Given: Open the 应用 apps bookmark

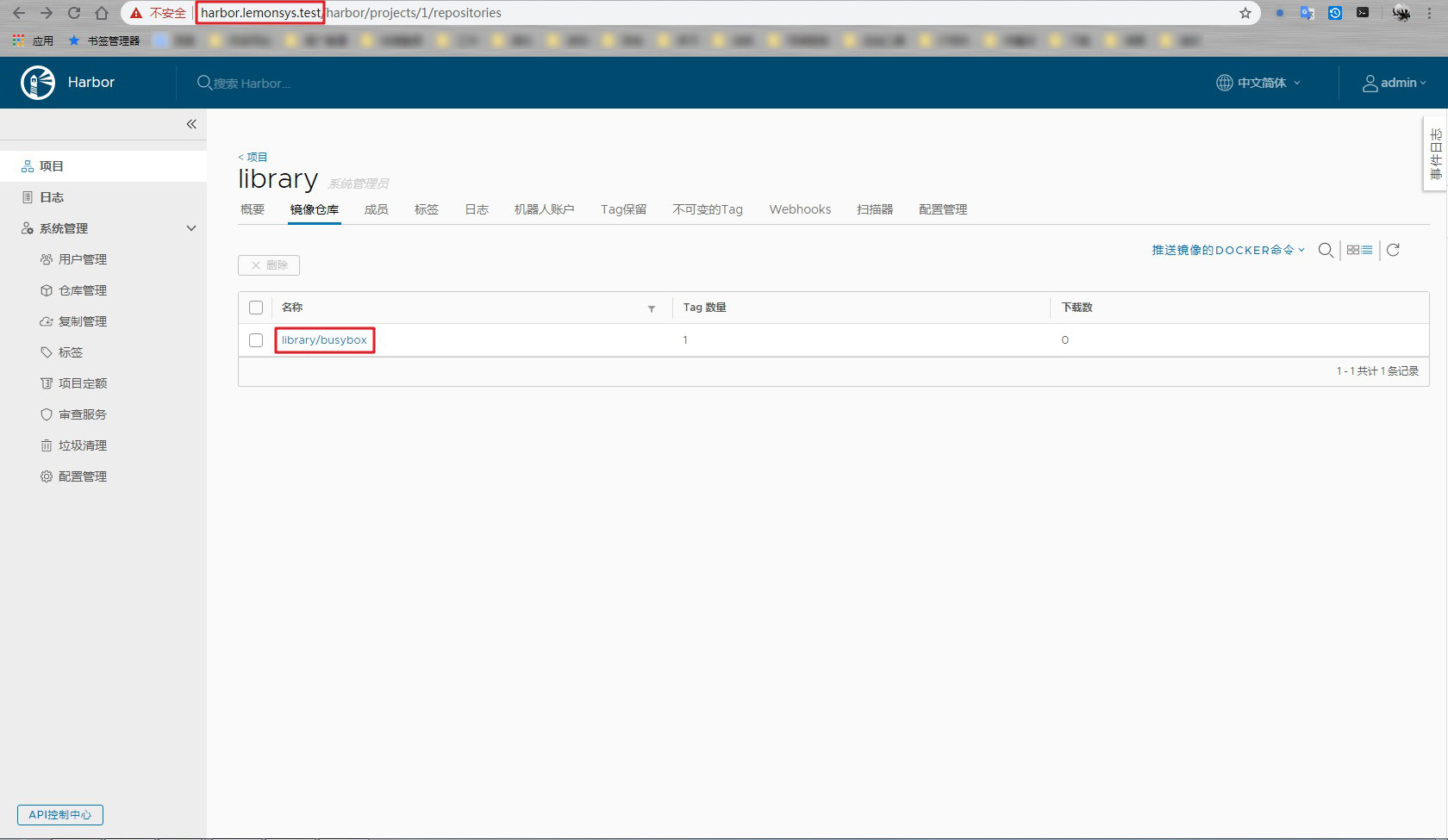Looking at the screenshot, I should 34,40.
